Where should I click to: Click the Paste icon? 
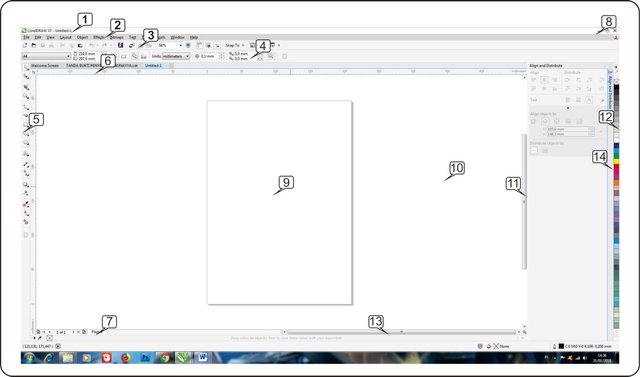click(80, 45)
